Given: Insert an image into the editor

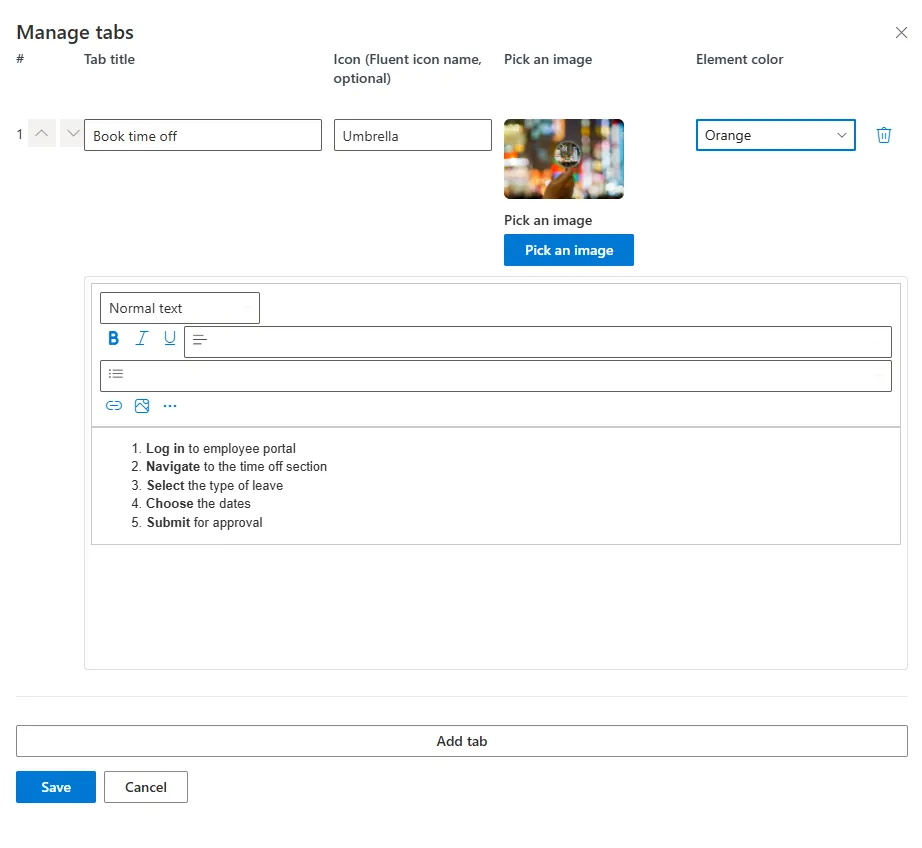Looking at the screenshot, I should click(x=141, y=405).
